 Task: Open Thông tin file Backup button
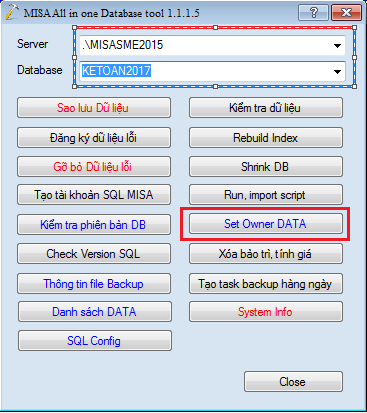(x=94, y=284)
